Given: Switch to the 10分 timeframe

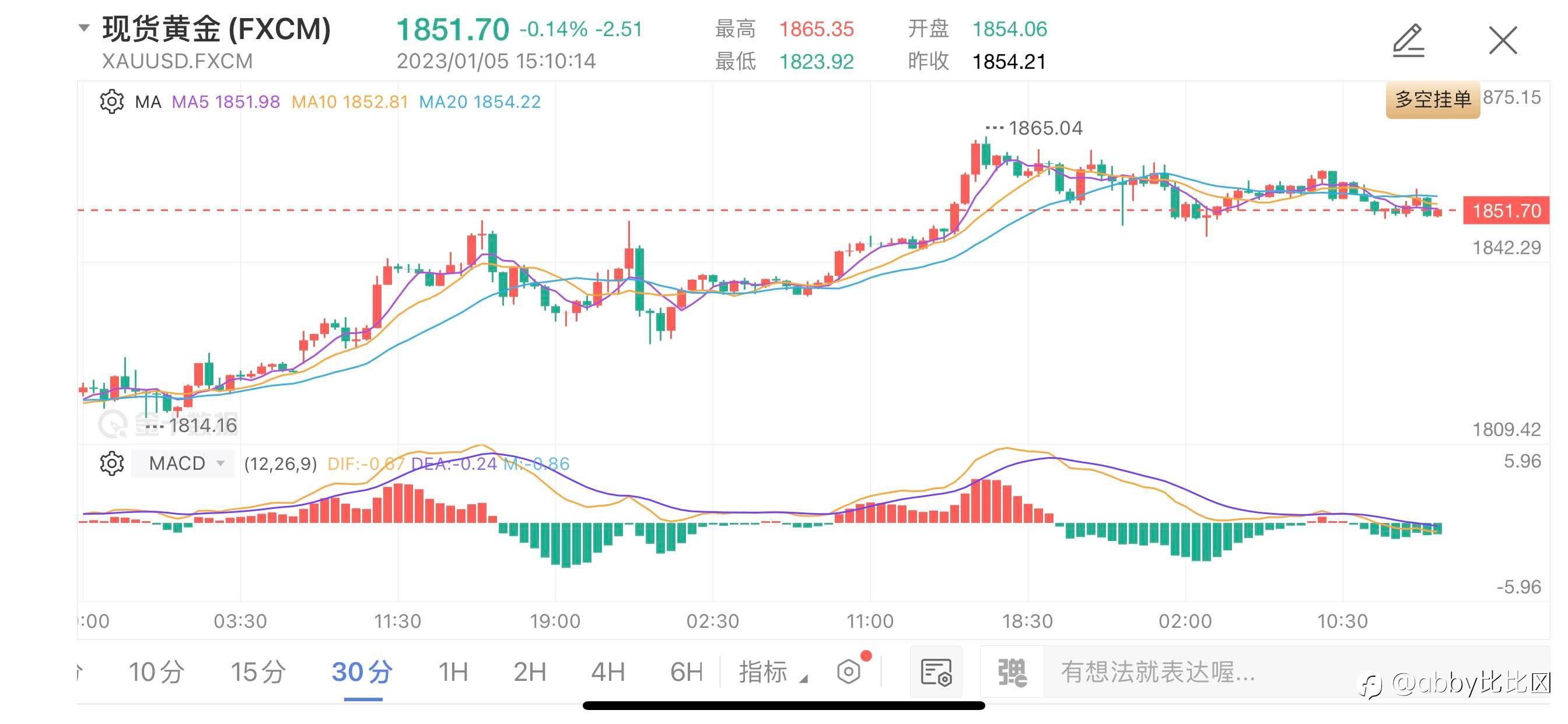Looking at the screenshot, I should coord(156,672).
